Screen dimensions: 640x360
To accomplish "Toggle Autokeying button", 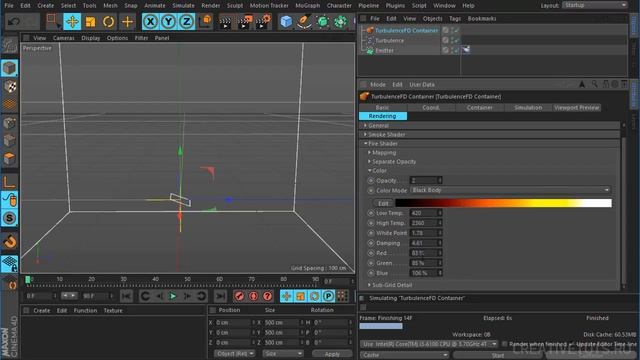I will 253,296.
